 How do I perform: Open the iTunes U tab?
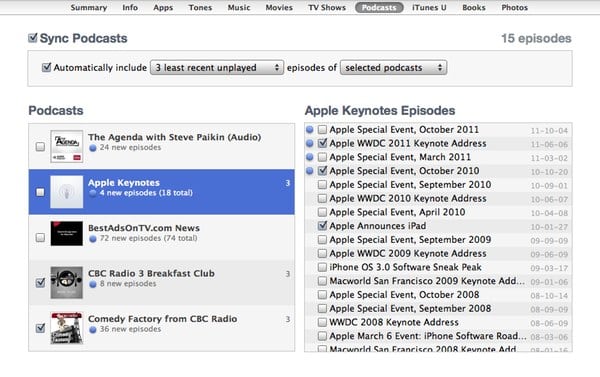pyautogui.click(x=429, y=7)
